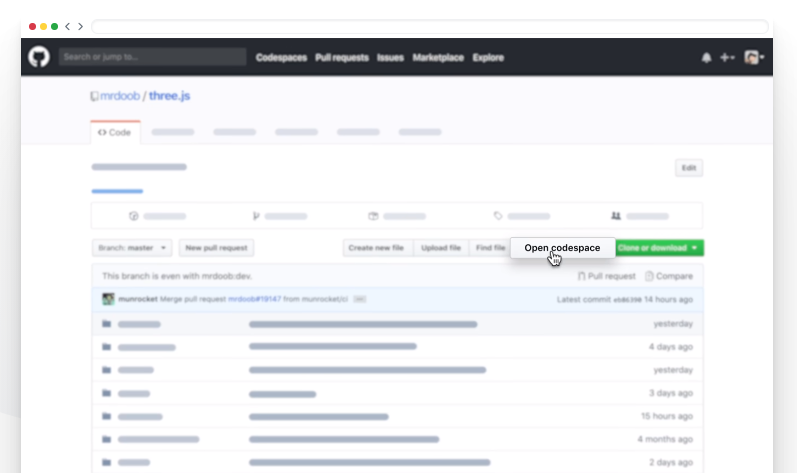Open Pull requests in top navigation
The width and height of the screenshot is (797, 473).
click(x=342, y=57)
